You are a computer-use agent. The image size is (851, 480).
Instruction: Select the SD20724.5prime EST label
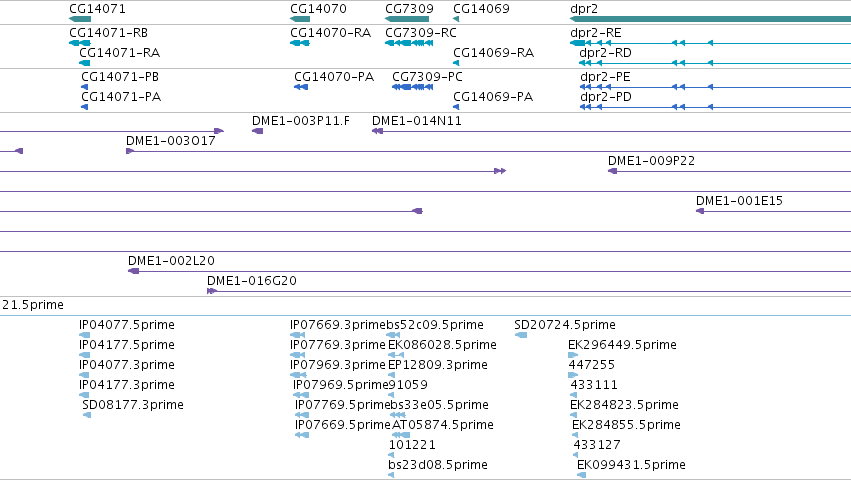tap(565, 325)
